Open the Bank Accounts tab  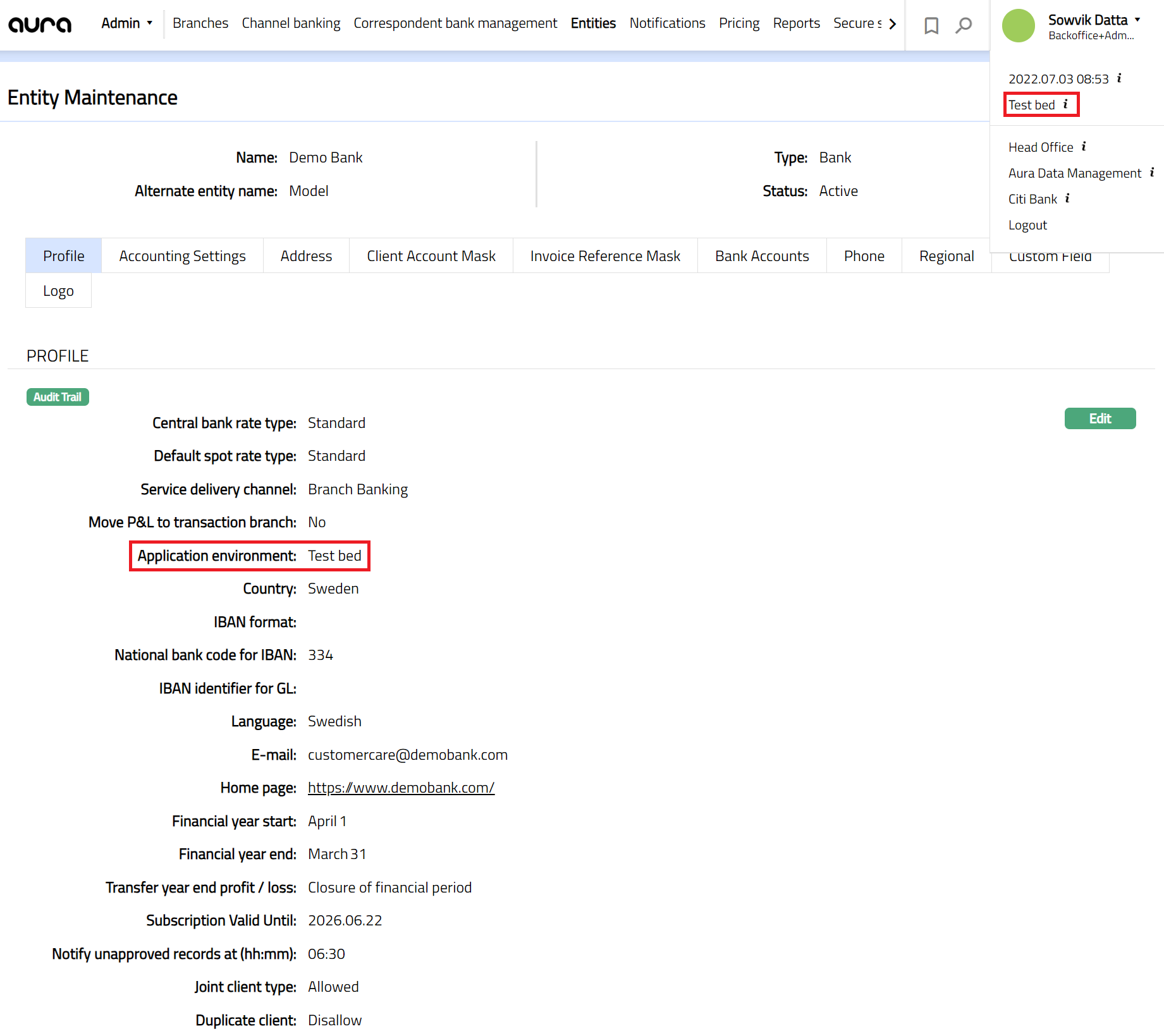tap(762, 256)
